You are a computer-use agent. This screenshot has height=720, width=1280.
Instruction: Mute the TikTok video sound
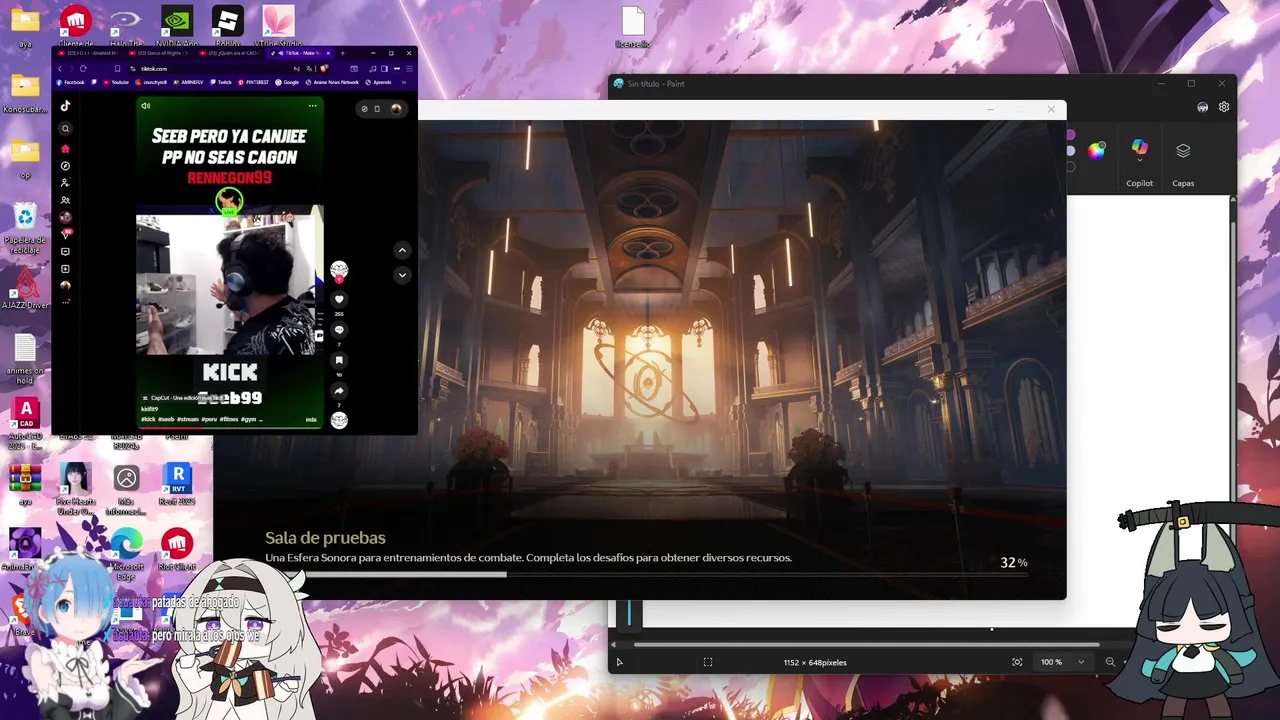pos(146,106)
